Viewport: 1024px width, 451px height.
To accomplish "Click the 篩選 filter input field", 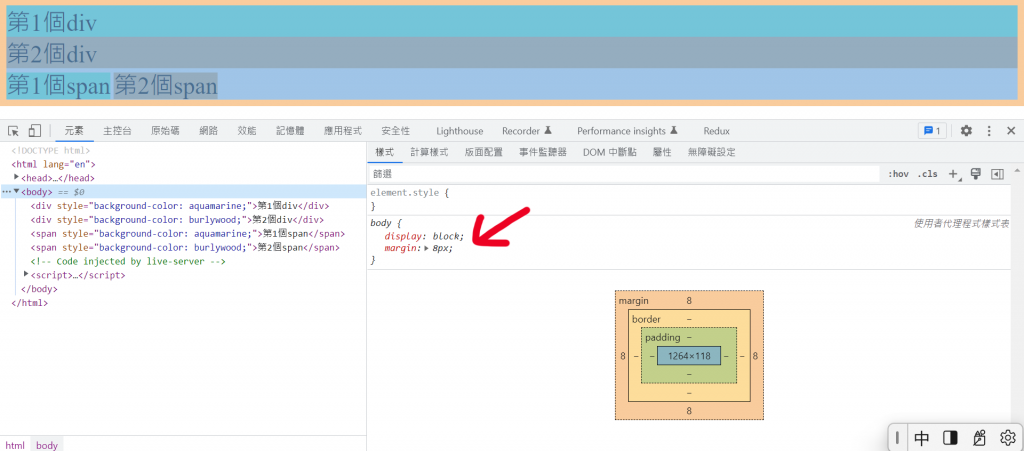I will [625, 174].
